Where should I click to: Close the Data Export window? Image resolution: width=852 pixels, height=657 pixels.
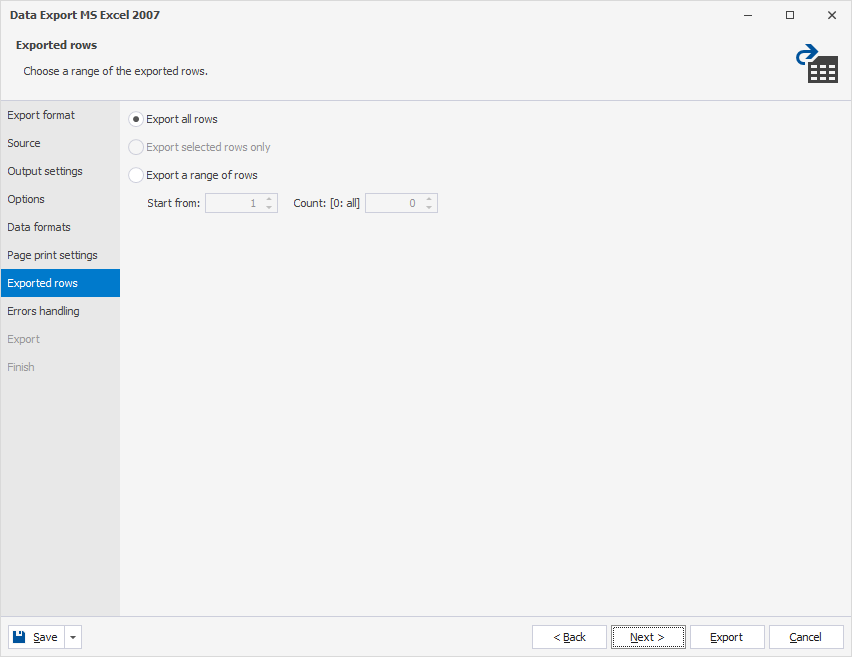click(x=832, y=15)
